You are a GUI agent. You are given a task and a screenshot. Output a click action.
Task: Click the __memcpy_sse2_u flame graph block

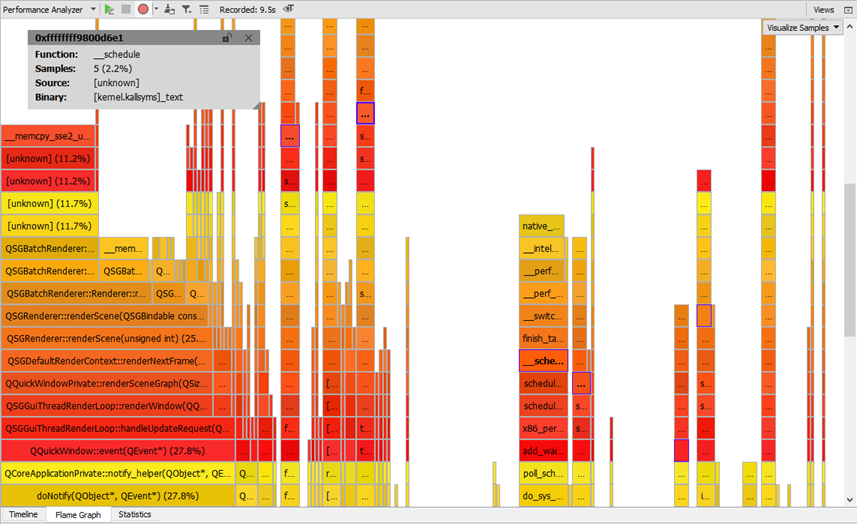(49, 136)
